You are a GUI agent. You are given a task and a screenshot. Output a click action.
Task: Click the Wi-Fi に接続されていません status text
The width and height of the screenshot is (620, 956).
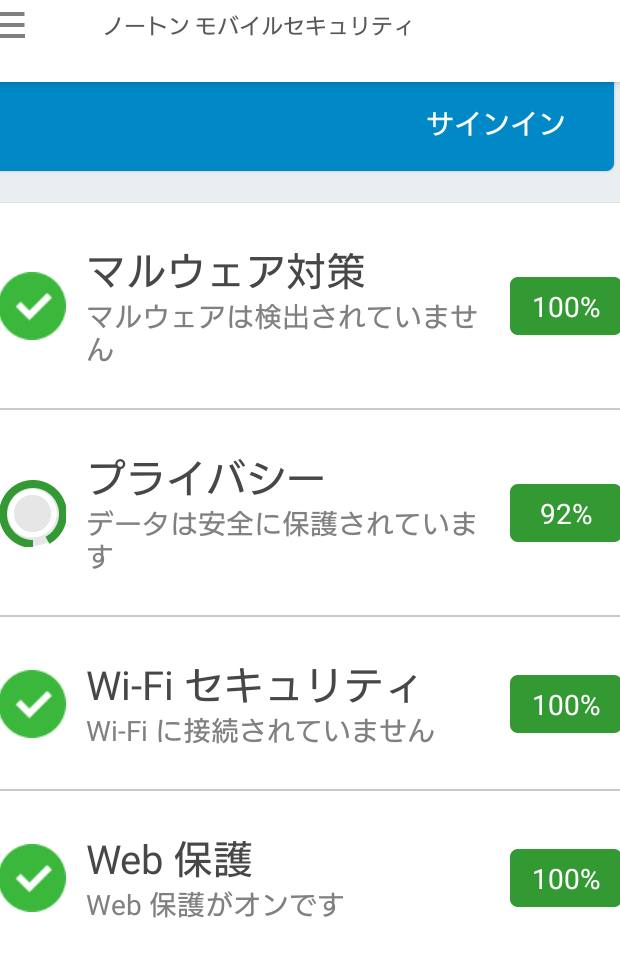click(260, 731)
